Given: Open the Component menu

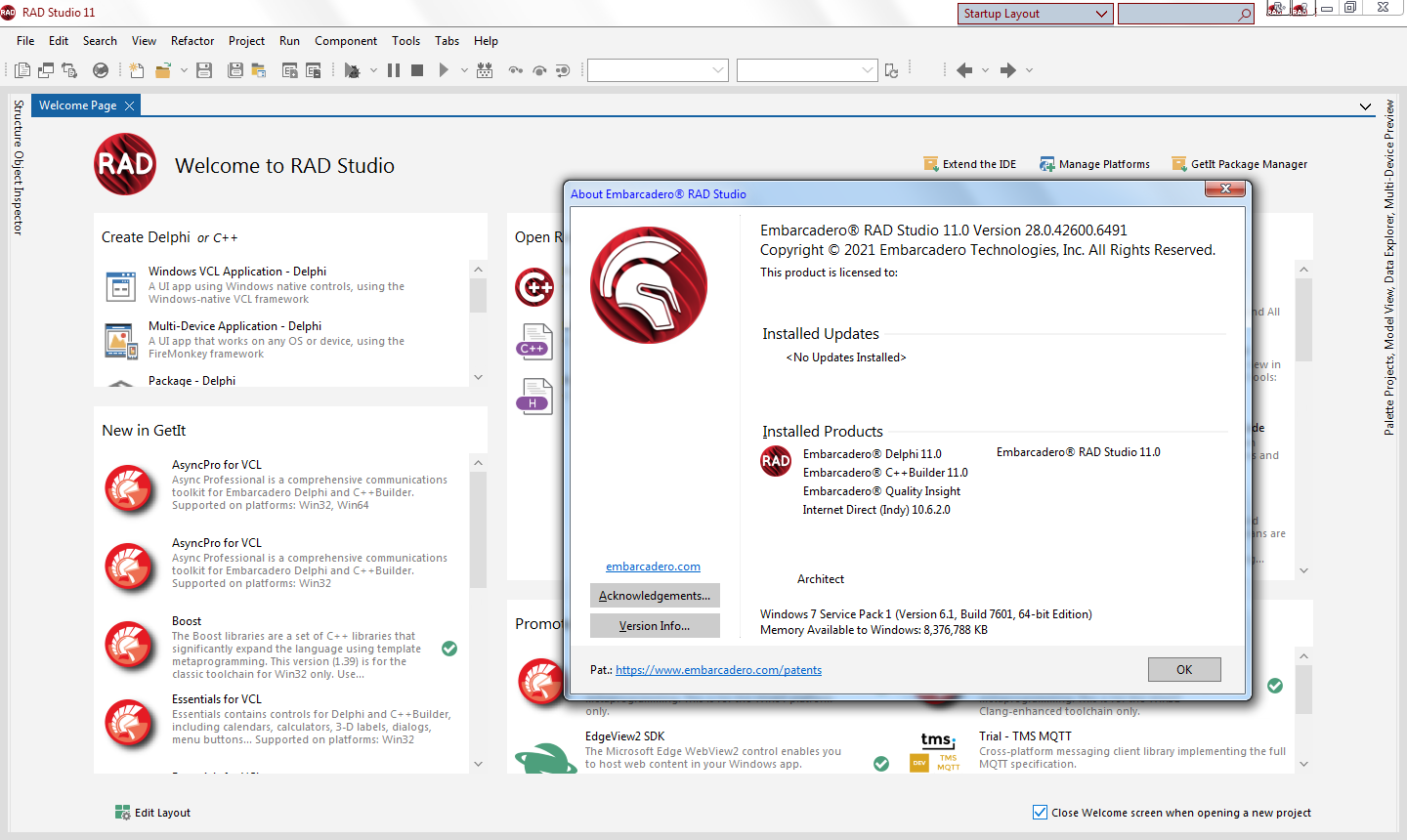Looking at the screenshot, I should point(346,41).
